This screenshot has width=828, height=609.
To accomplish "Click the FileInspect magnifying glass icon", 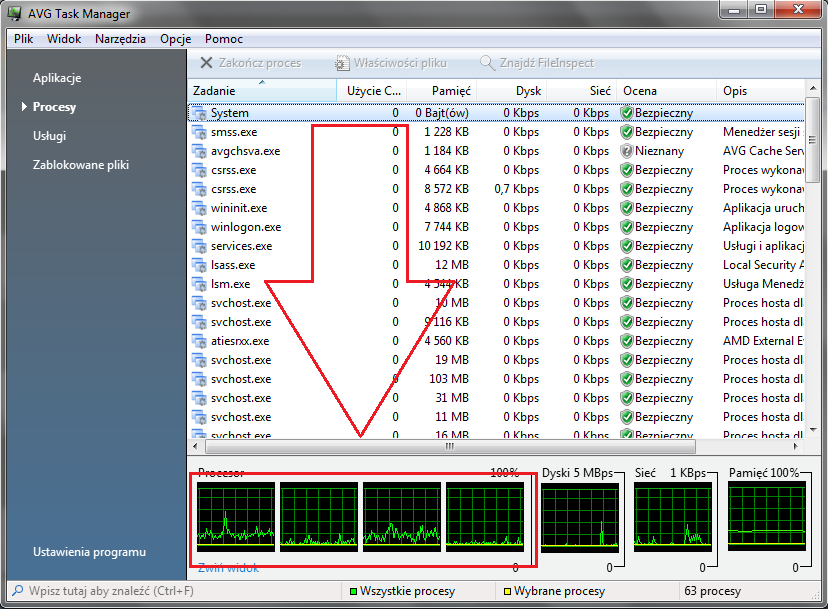I will tap(487, 63).
